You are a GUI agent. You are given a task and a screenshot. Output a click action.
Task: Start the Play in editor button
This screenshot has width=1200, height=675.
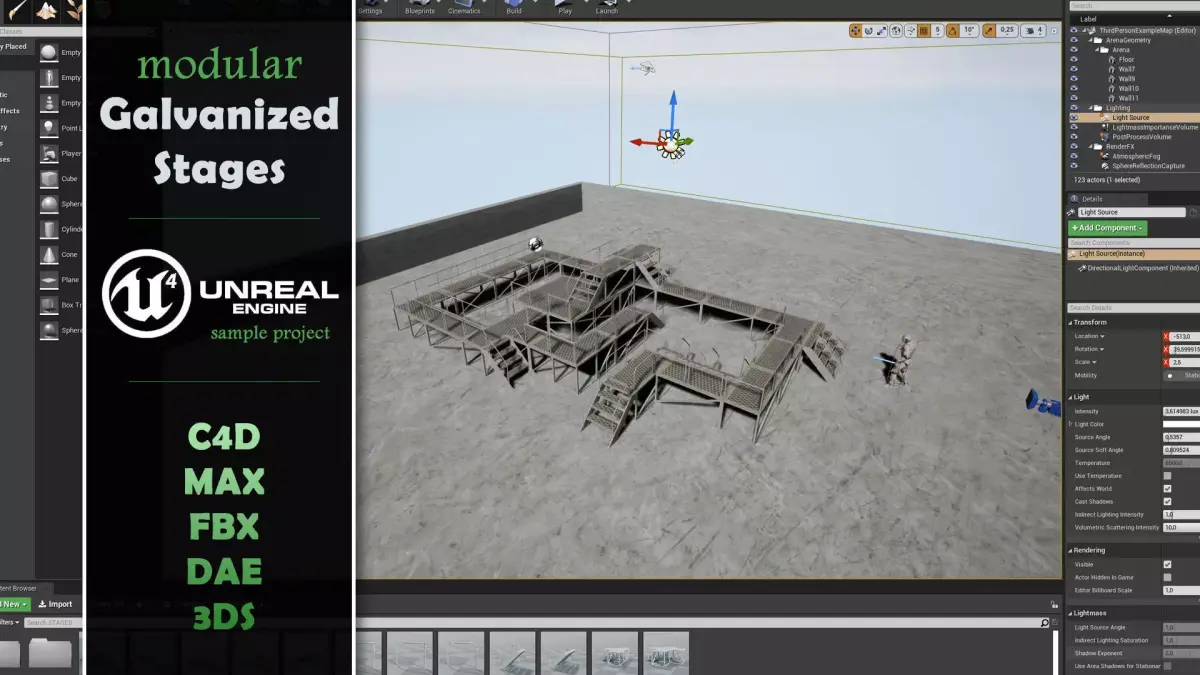point(565,8)
